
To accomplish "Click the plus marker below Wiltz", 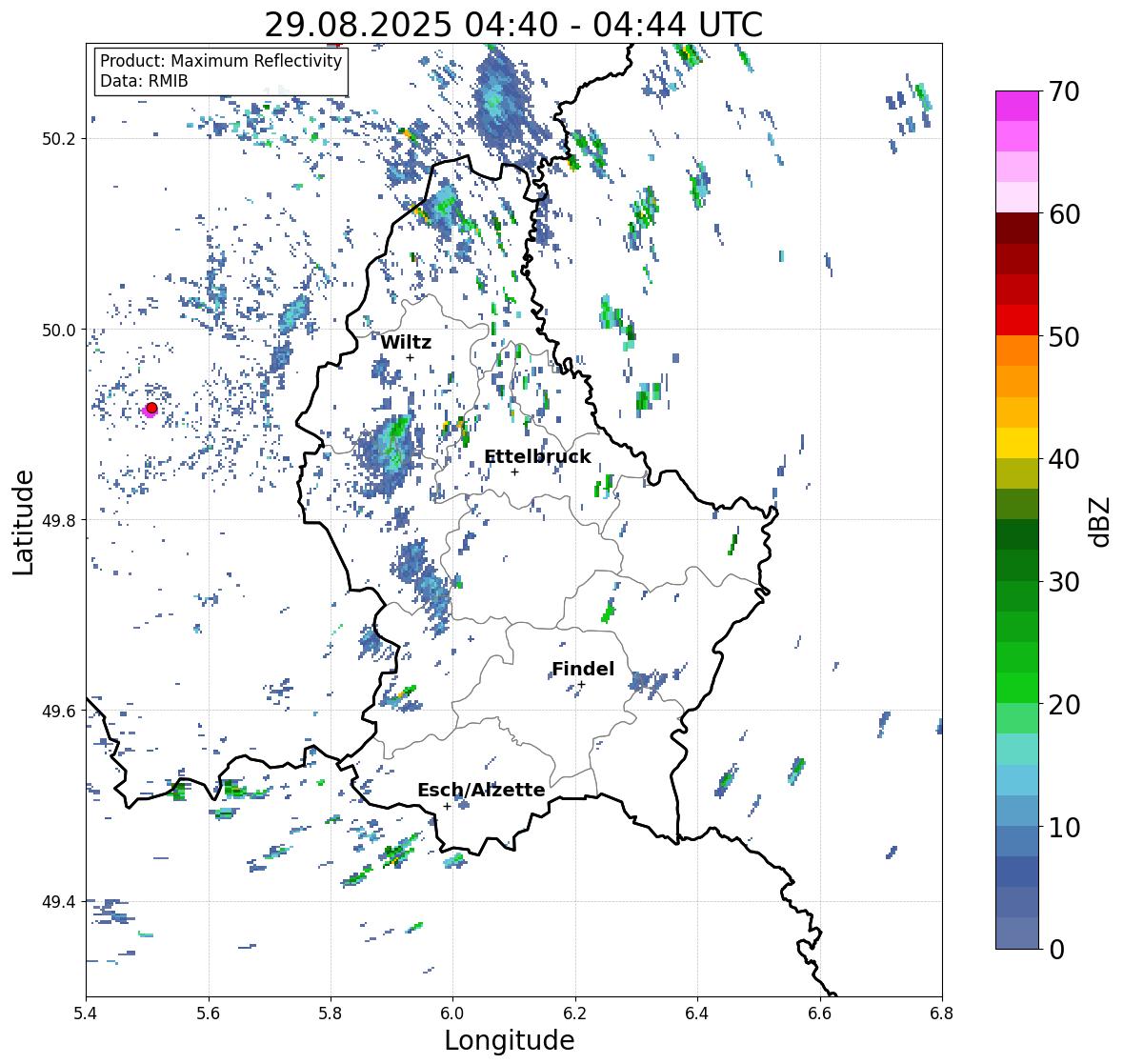I will [x=410, y=357].
